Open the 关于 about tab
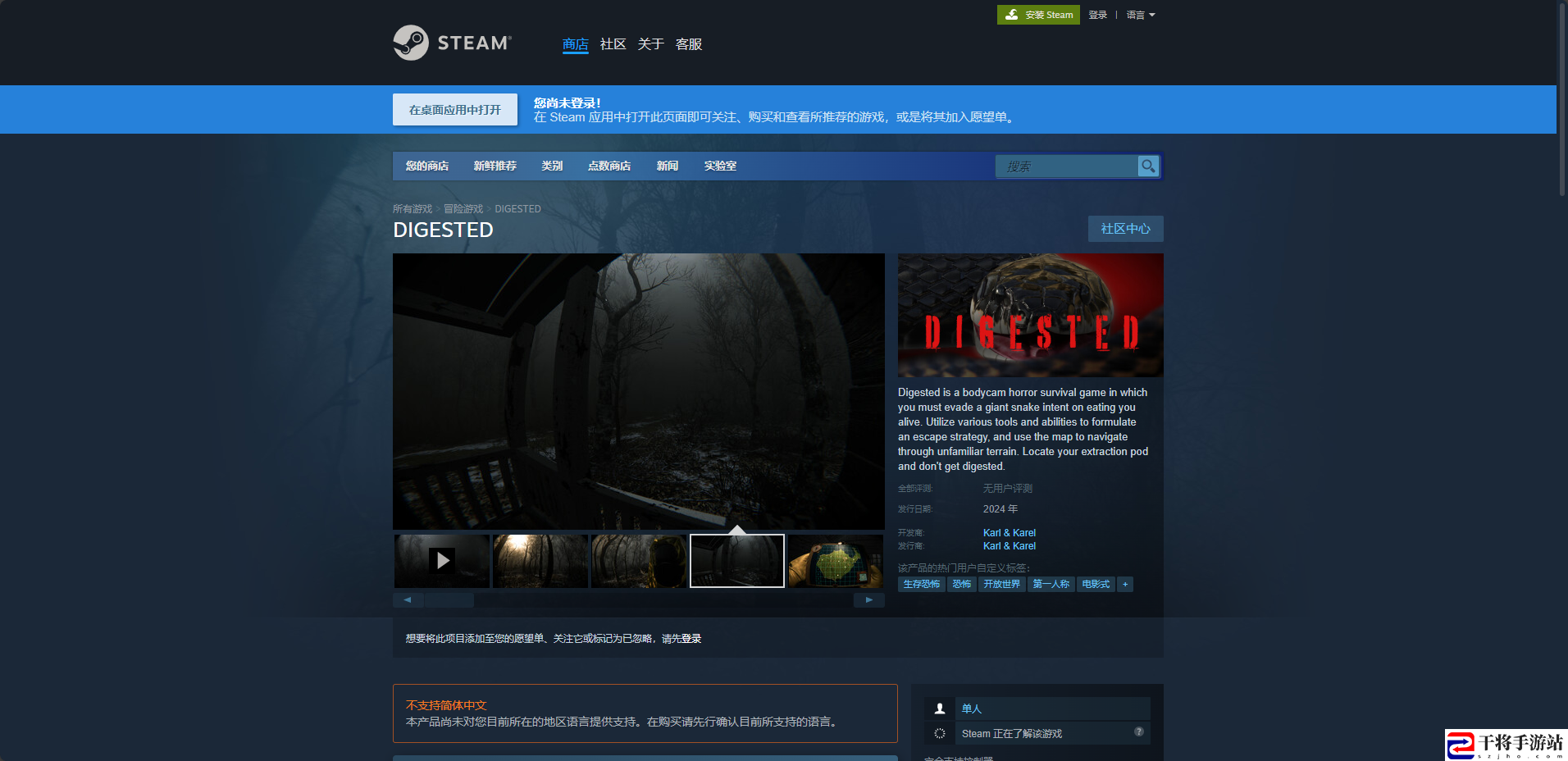Viewport: 1568px width, 761px height. pyautogui.click(x=650, y=44)
